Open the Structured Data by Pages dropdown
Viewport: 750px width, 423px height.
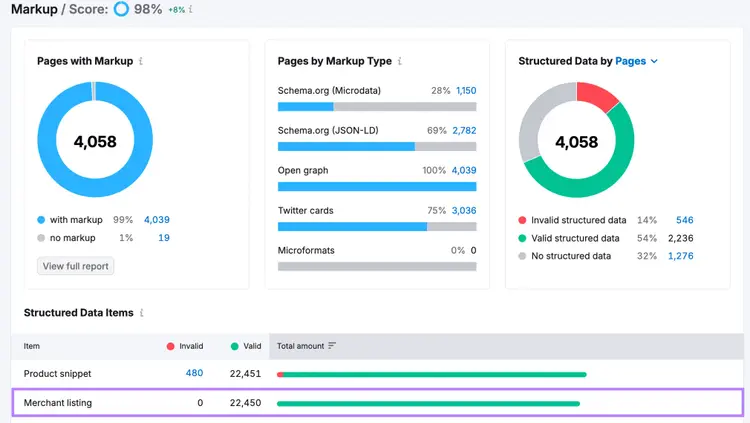tap(636, 61)
